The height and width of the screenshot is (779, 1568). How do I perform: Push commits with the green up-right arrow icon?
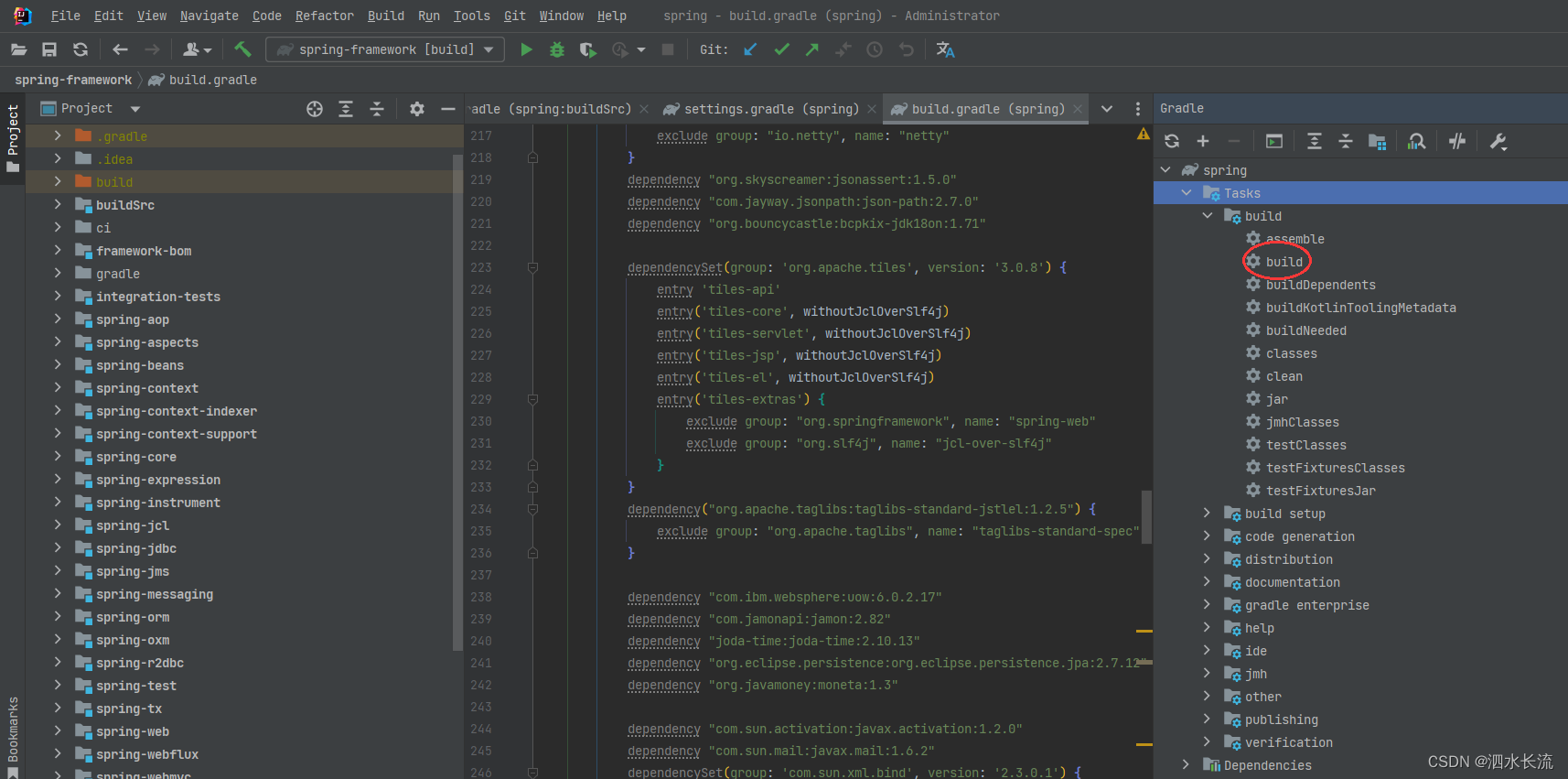(811, 49)
